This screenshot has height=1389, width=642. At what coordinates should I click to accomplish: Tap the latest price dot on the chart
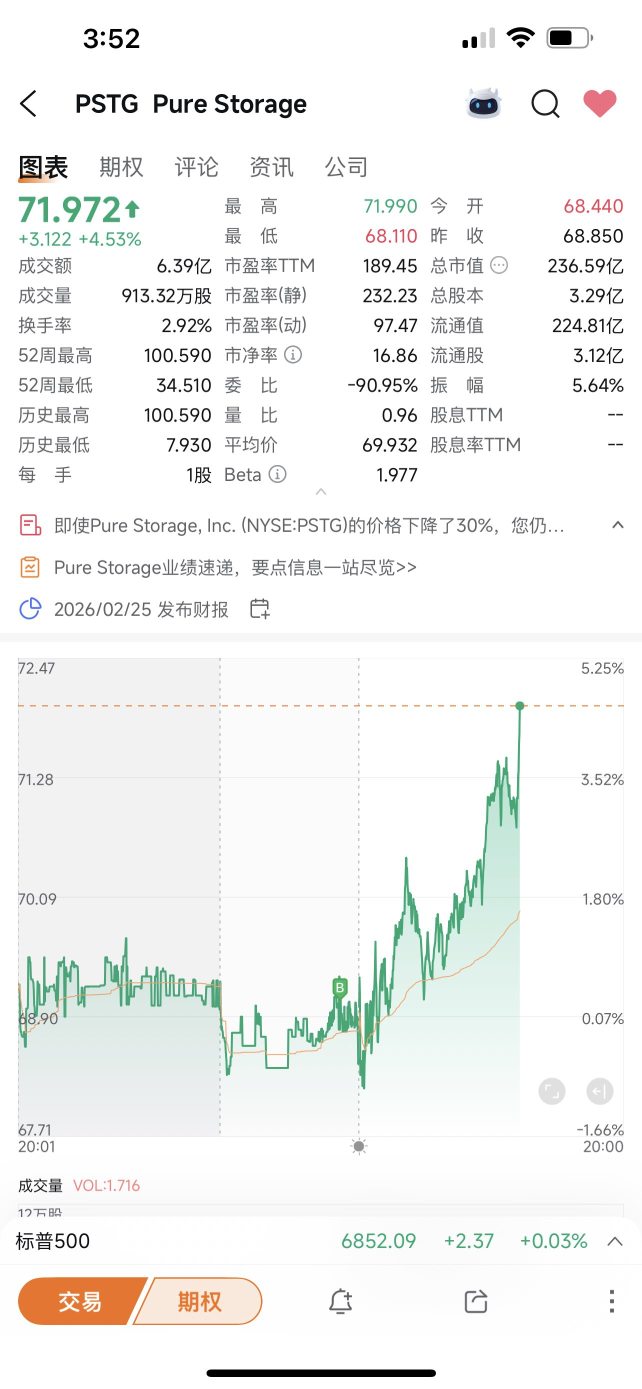tap(520, 706)
